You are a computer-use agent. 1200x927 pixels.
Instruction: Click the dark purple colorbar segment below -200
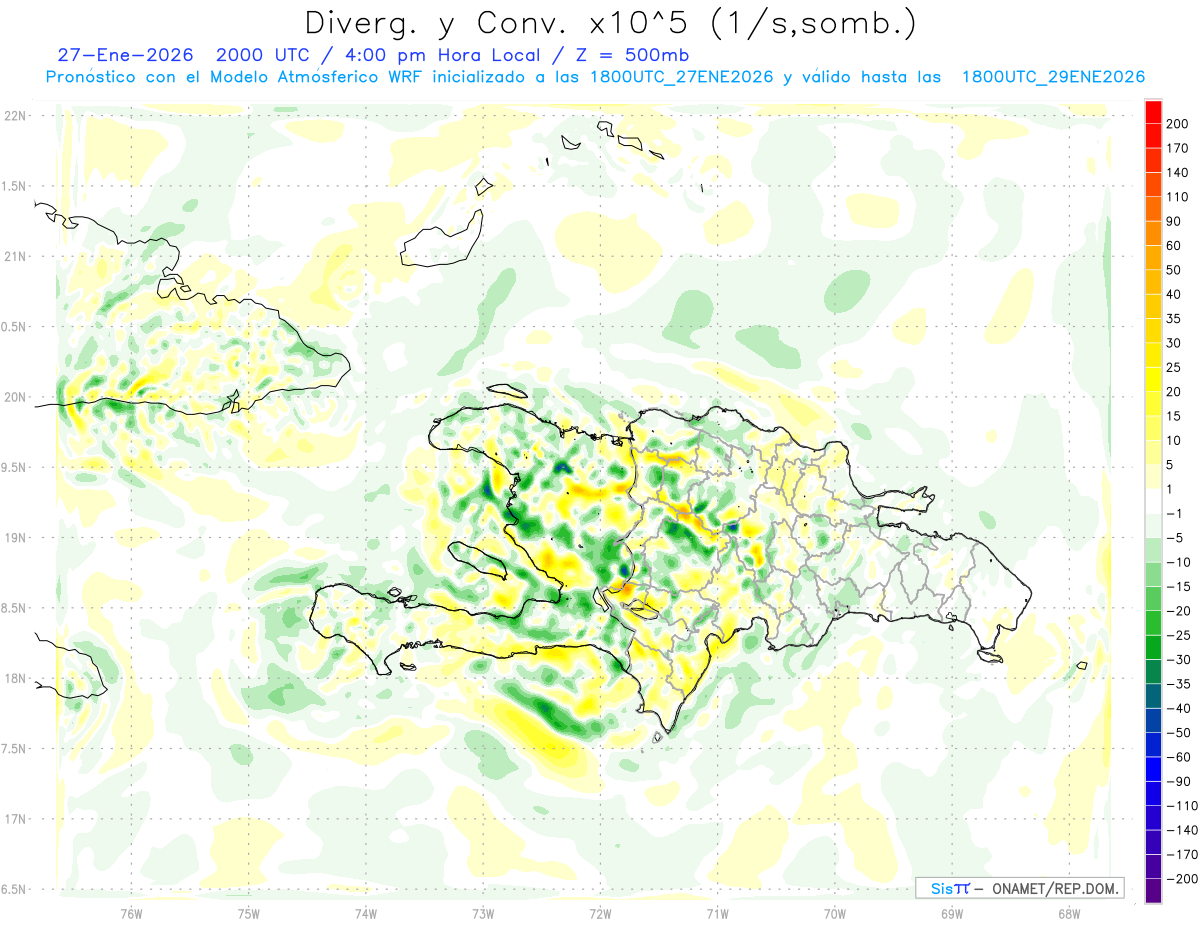click(x=1153, y=890)
